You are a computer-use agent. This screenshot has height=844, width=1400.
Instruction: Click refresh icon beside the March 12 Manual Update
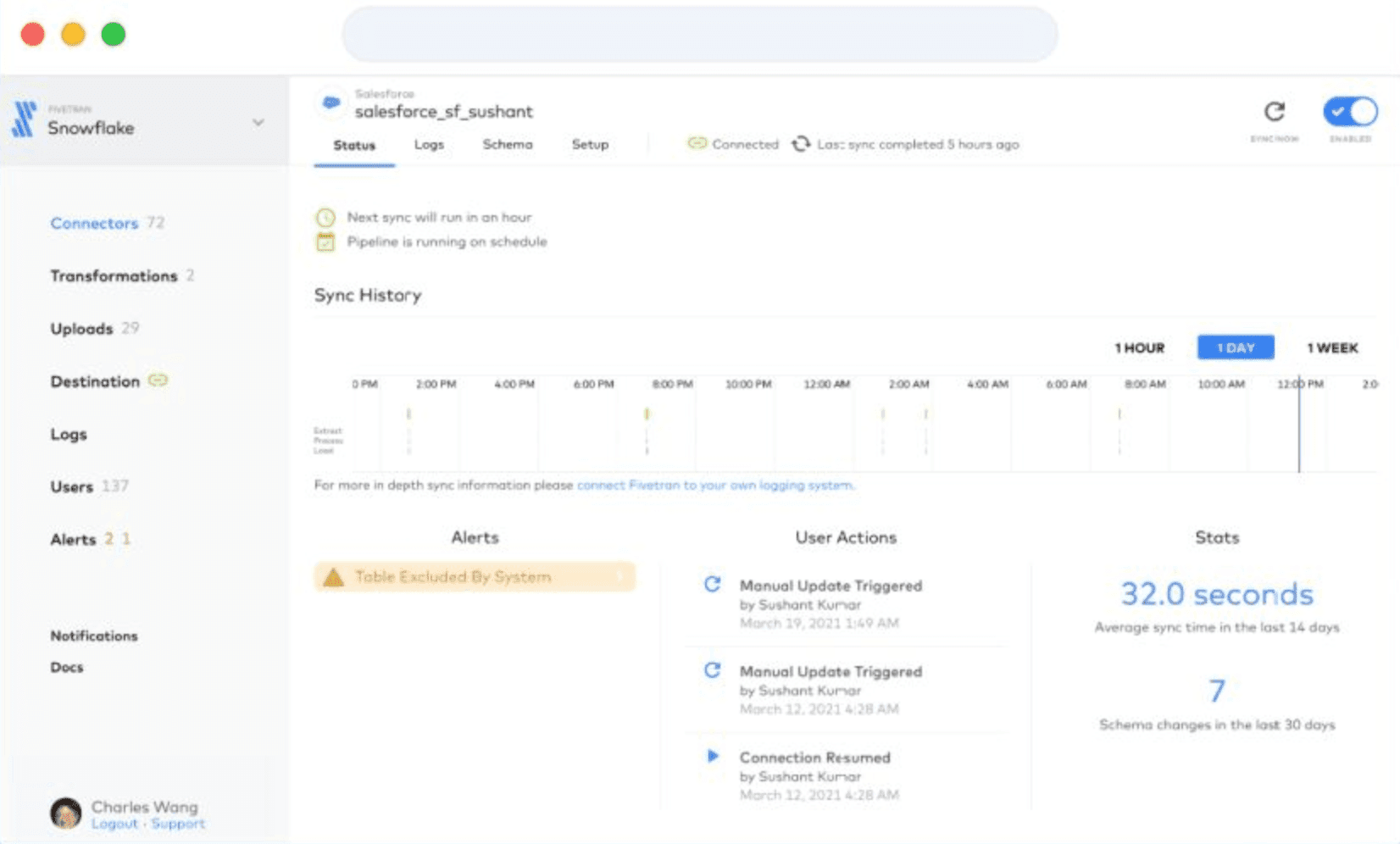(x=713, y=670)
